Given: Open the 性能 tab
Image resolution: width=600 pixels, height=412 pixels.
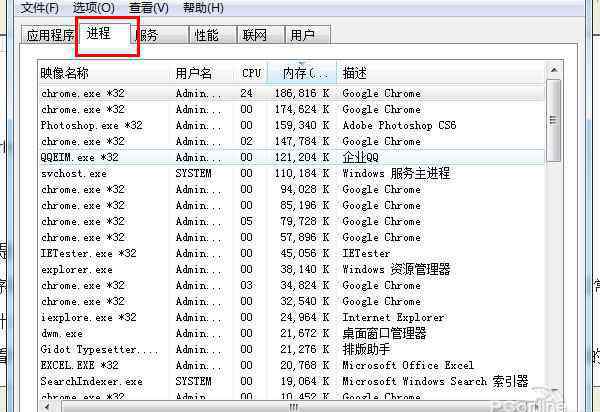Looking at the screenshot, I should coord(213,35).
